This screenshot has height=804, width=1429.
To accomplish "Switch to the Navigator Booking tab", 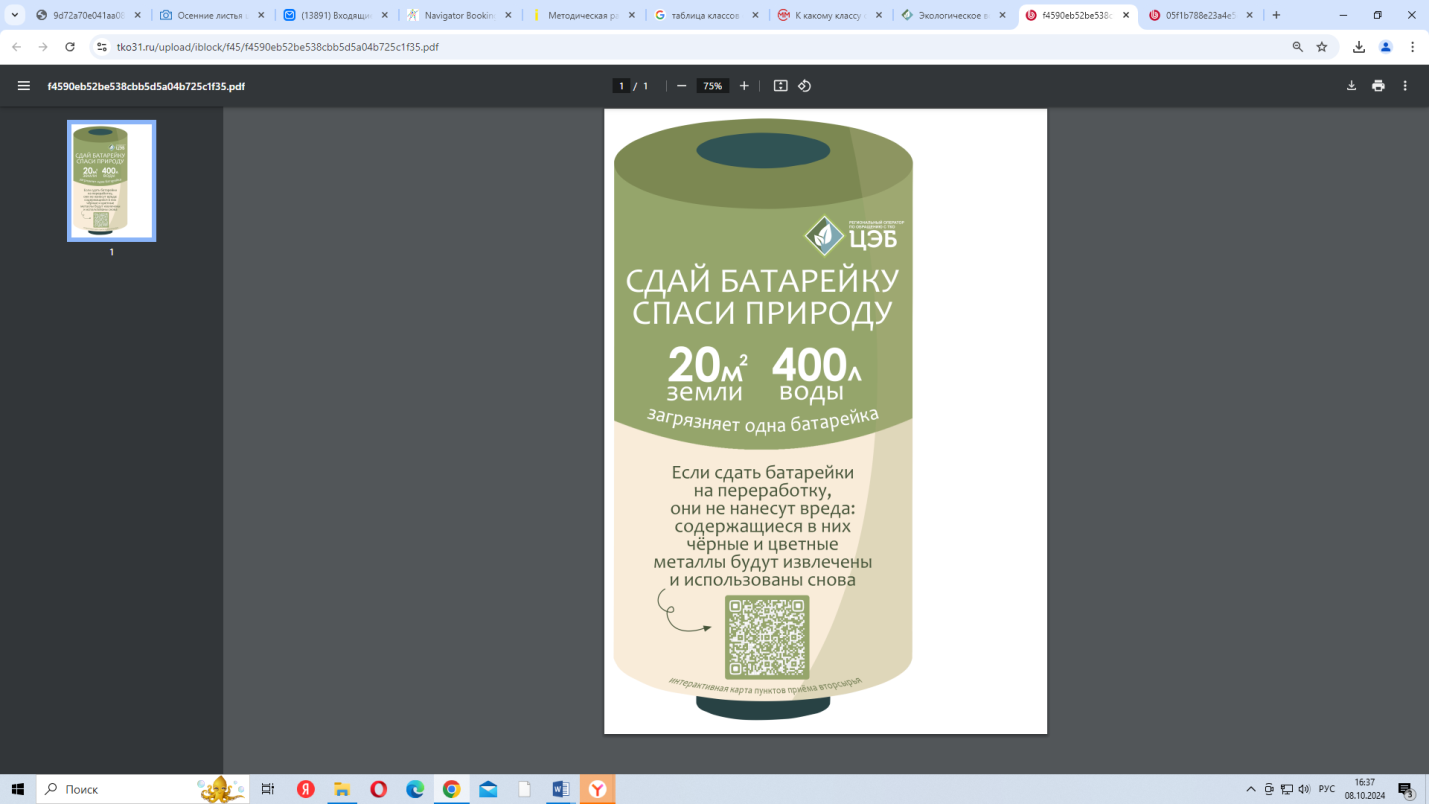I will click(460, 16).
